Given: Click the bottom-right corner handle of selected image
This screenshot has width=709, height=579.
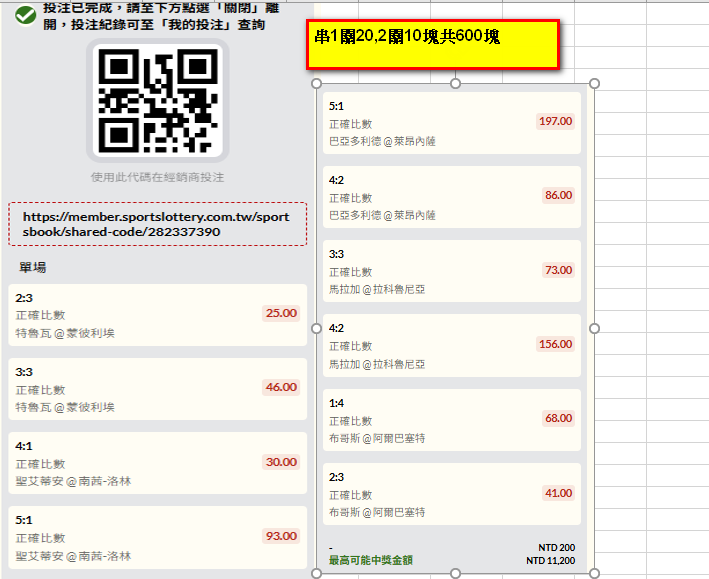Looking at the screenshot, I should point(595,573).
